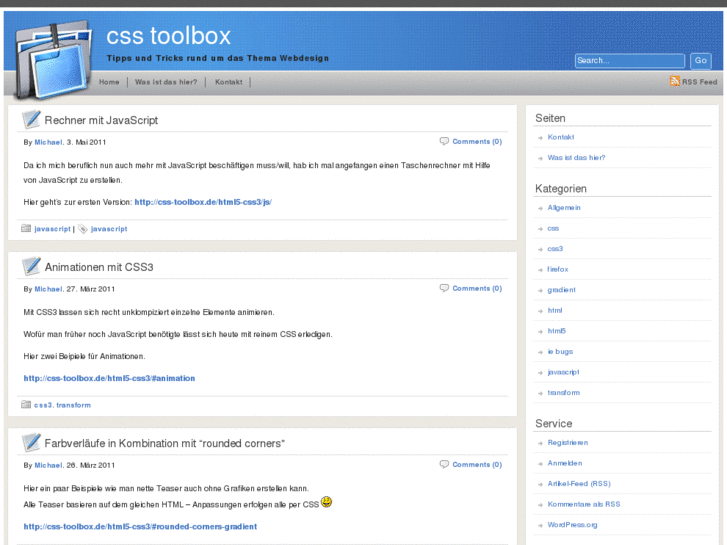The image size is (727, 545).
Task: Click the orange RSS feed icon
Action: [x=675, y=81]
